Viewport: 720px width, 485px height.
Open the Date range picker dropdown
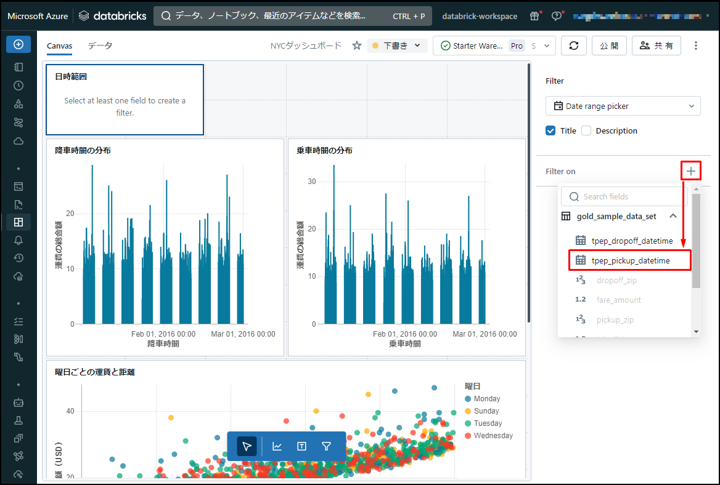[623, 106]
